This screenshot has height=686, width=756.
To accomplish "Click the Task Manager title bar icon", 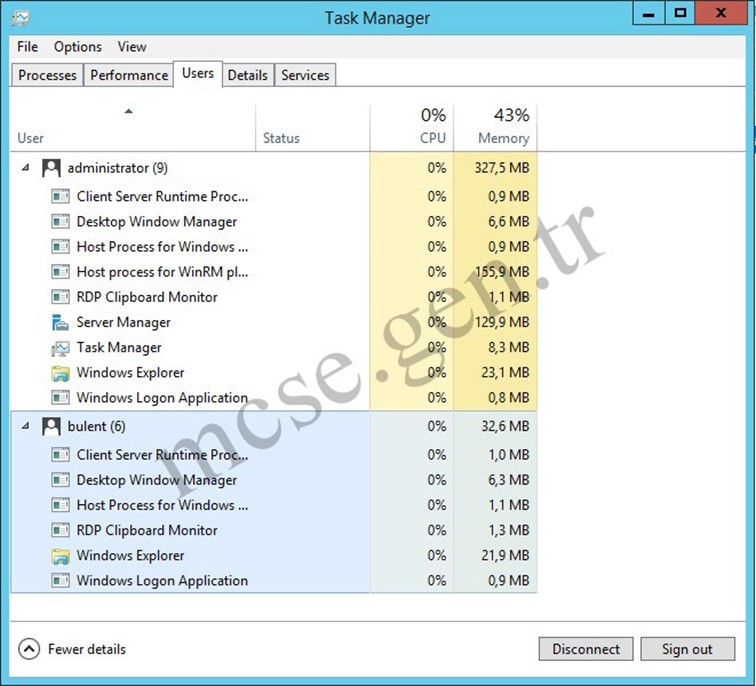I will click(20, 18).
